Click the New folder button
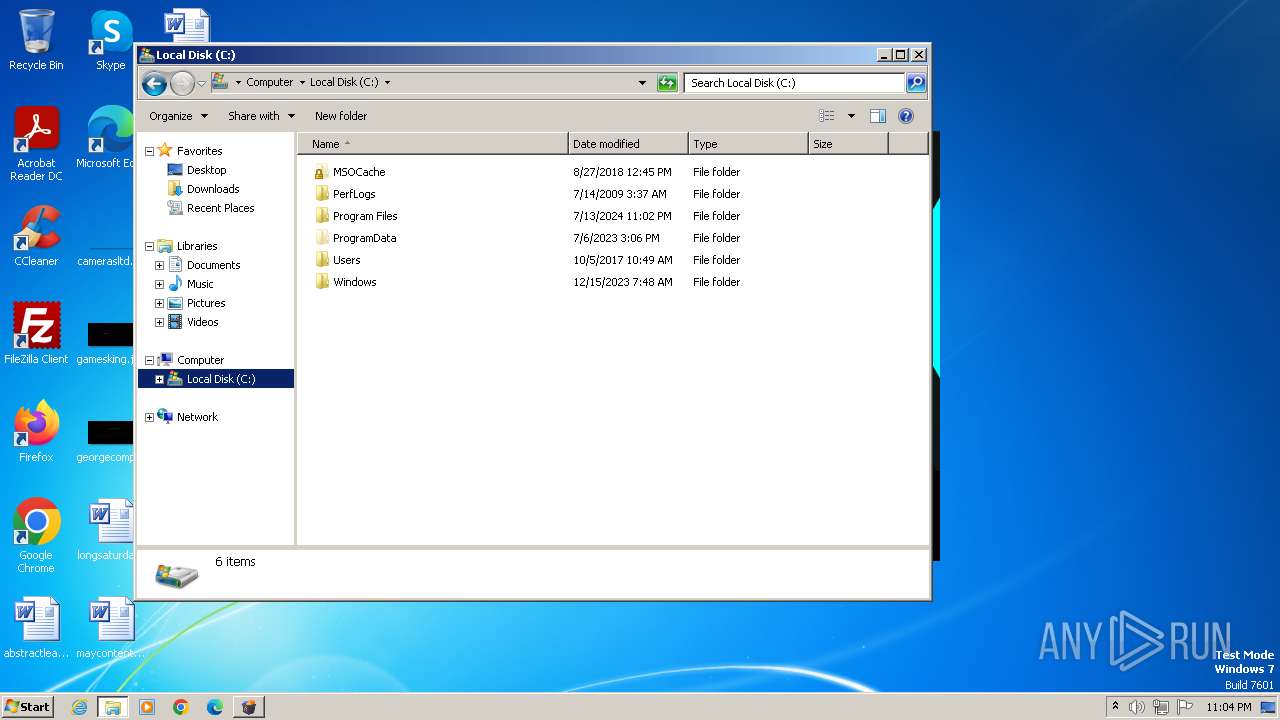Viewport: 1280px width, 720px height. tap(341, 116)
